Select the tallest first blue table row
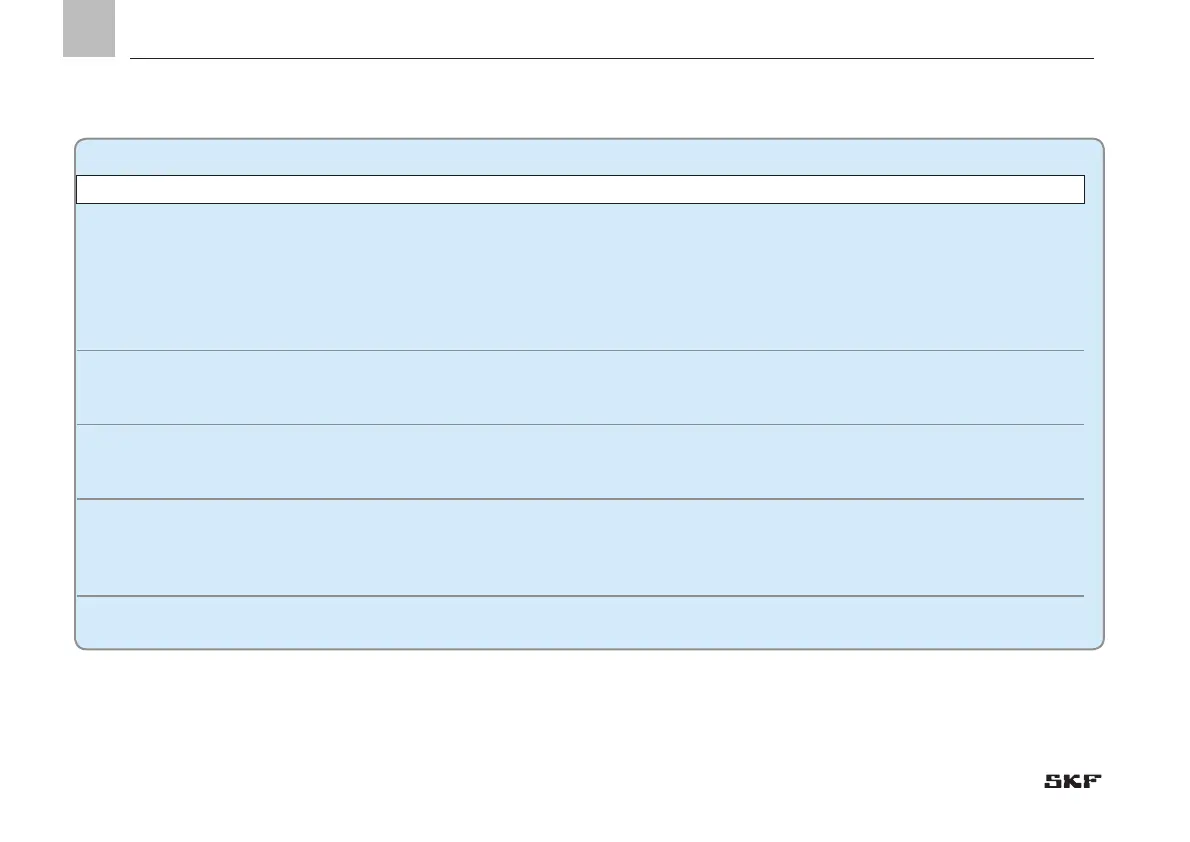 click(x=581, y=277)
